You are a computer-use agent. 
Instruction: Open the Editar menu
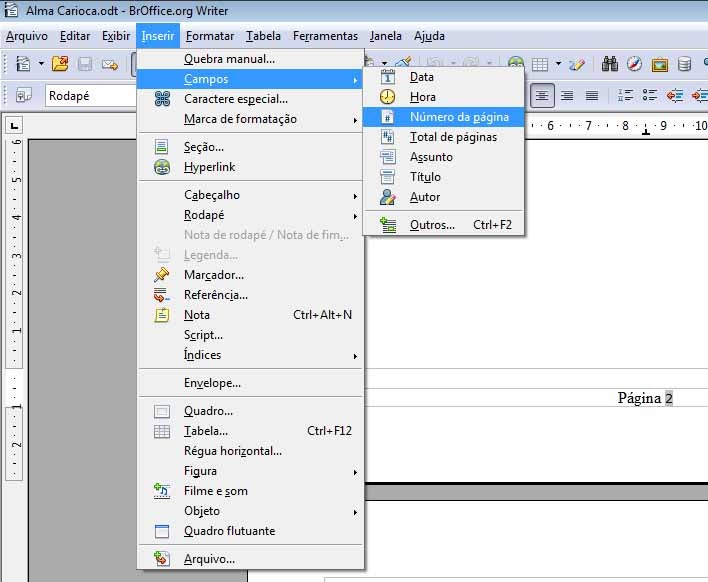point(75,36)
